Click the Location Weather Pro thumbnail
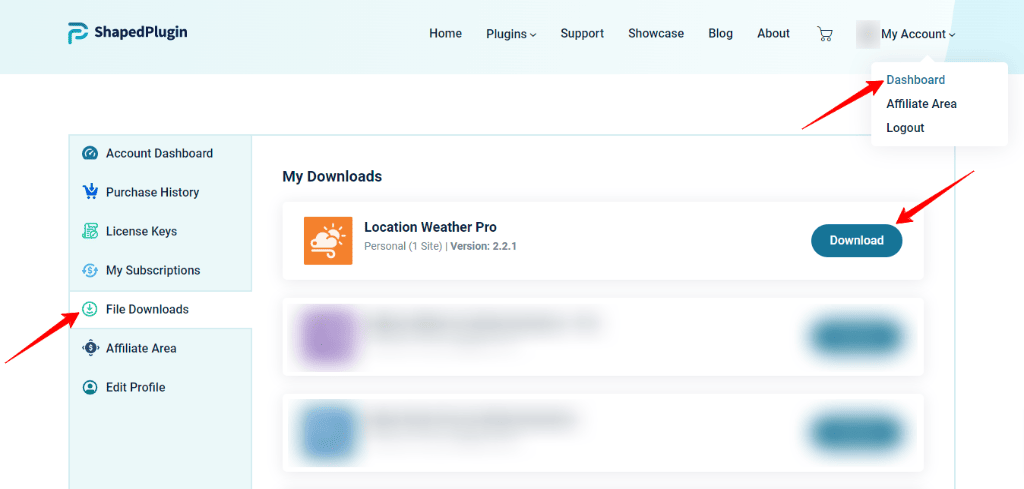Image resolution: width=1024 pixels, height=489 pixels. pyautogui.click(x=328, y=240)
